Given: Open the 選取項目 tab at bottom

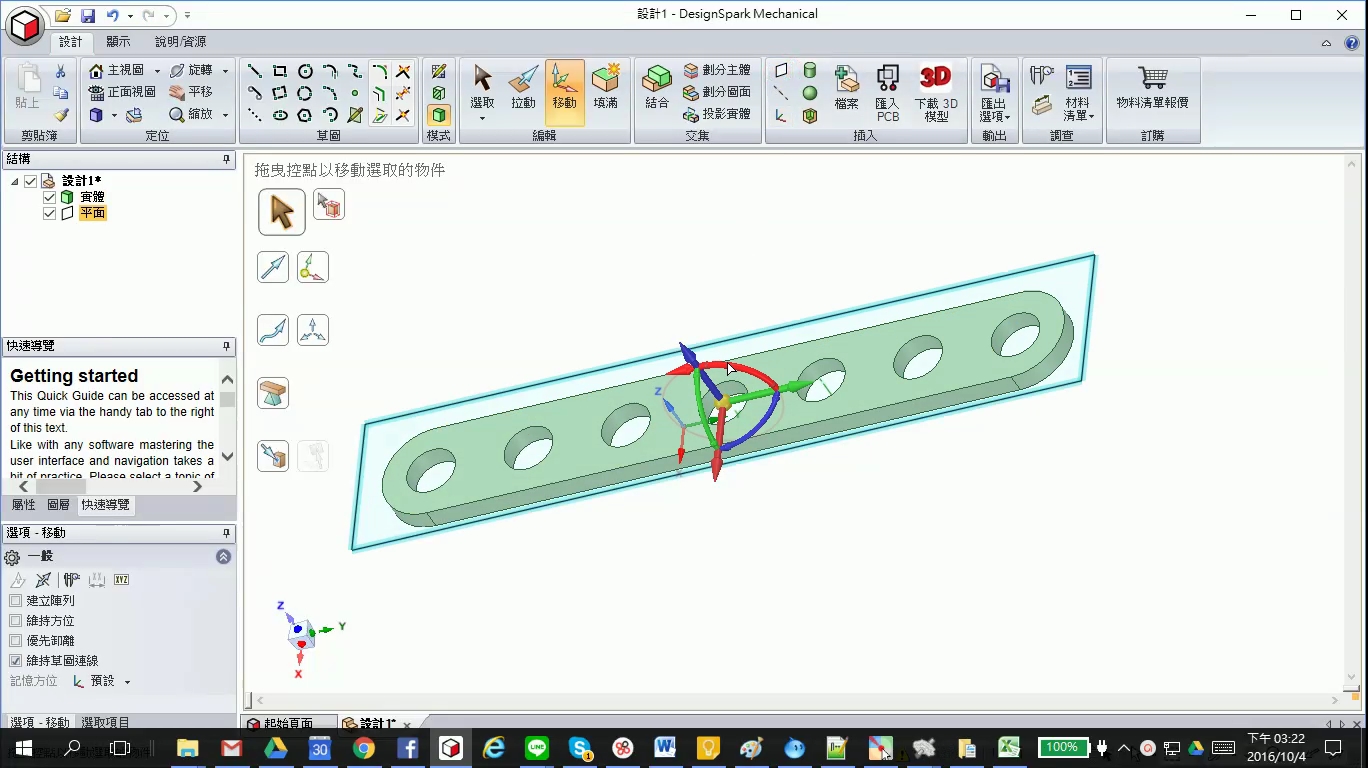Looking at the screenshot, I should click(105, 722).
